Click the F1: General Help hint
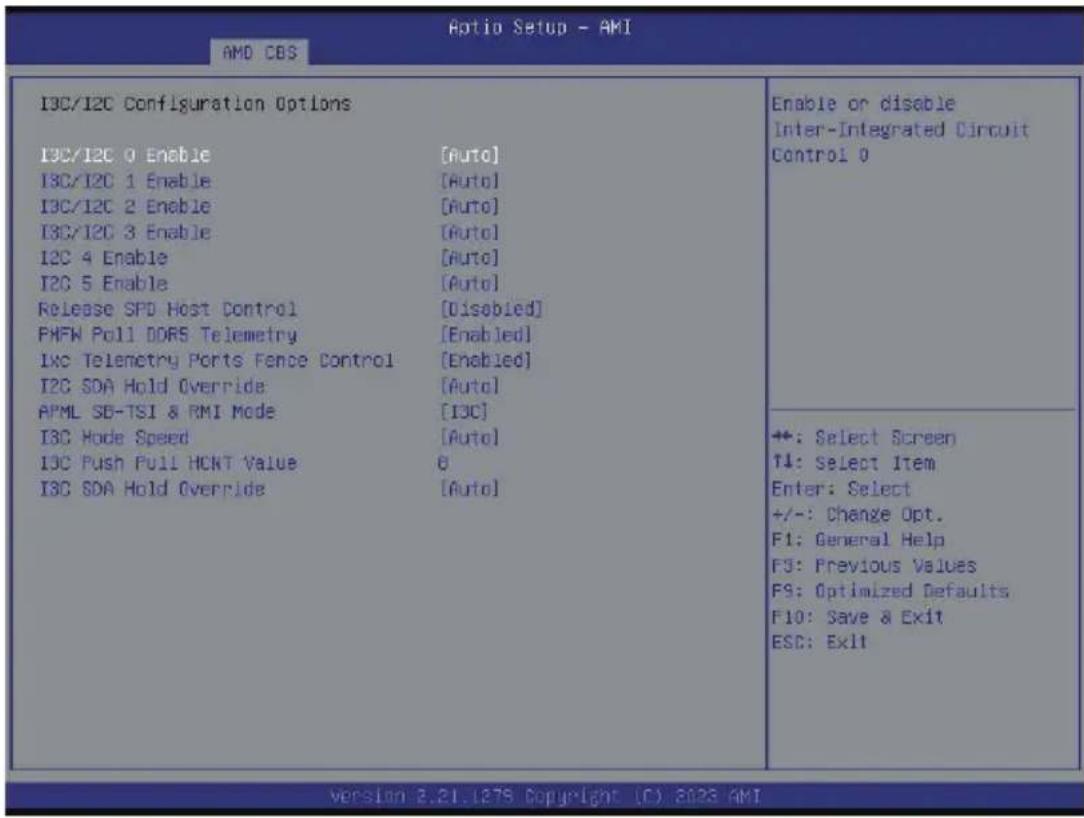1084x818 pixels. [x=858, y=540]
